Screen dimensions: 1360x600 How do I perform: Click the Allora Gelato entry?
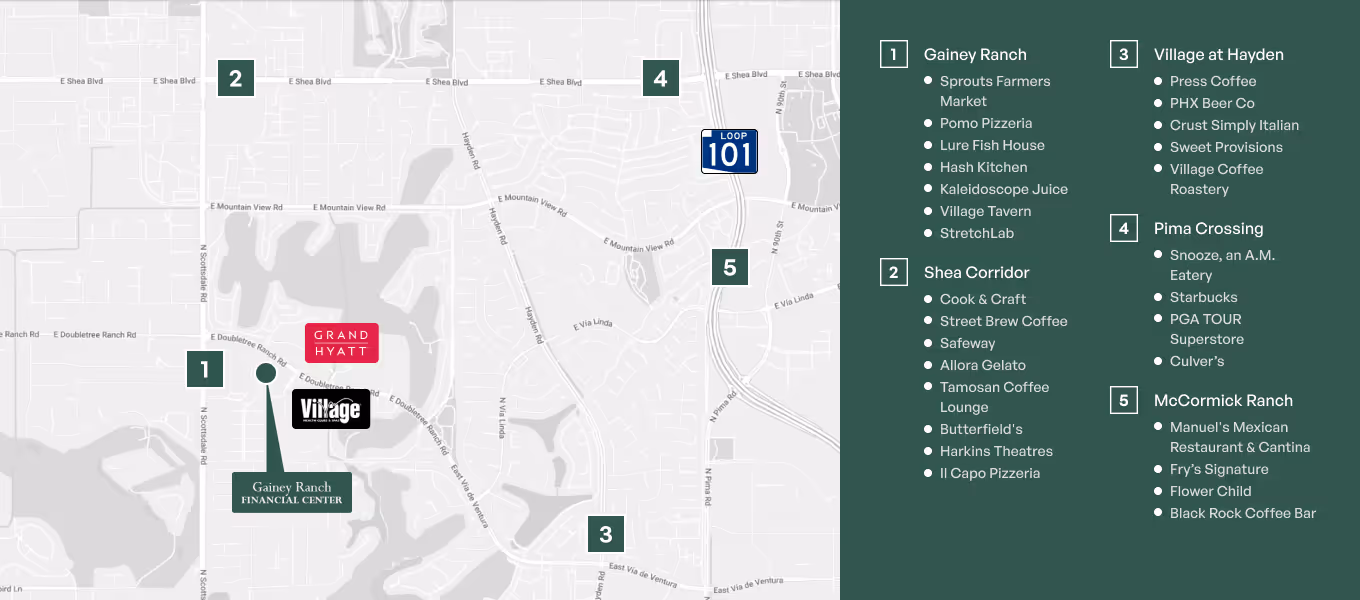pos(983,365)
